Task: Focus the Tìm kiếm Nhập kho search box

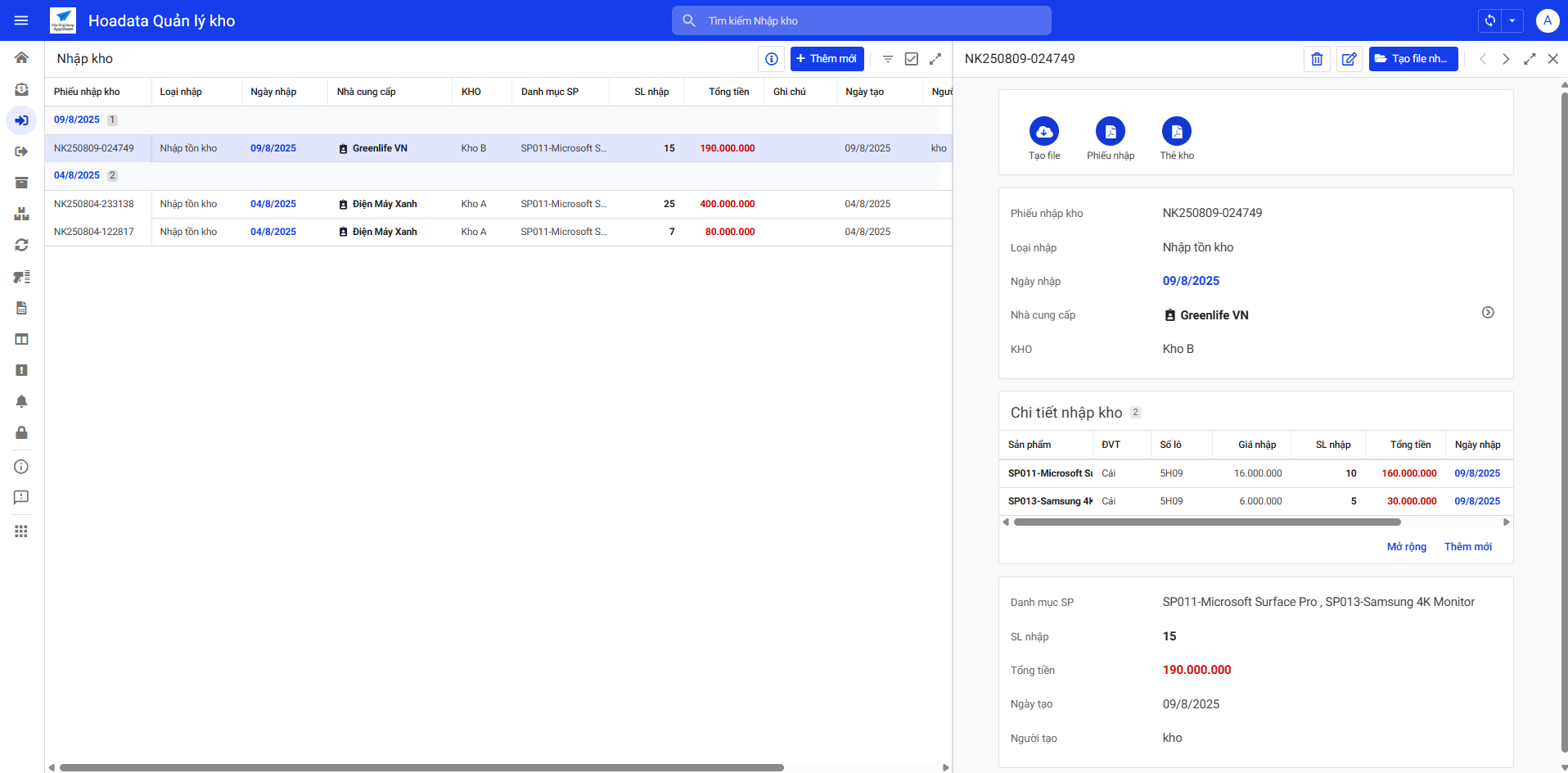Action: [861, 20]
